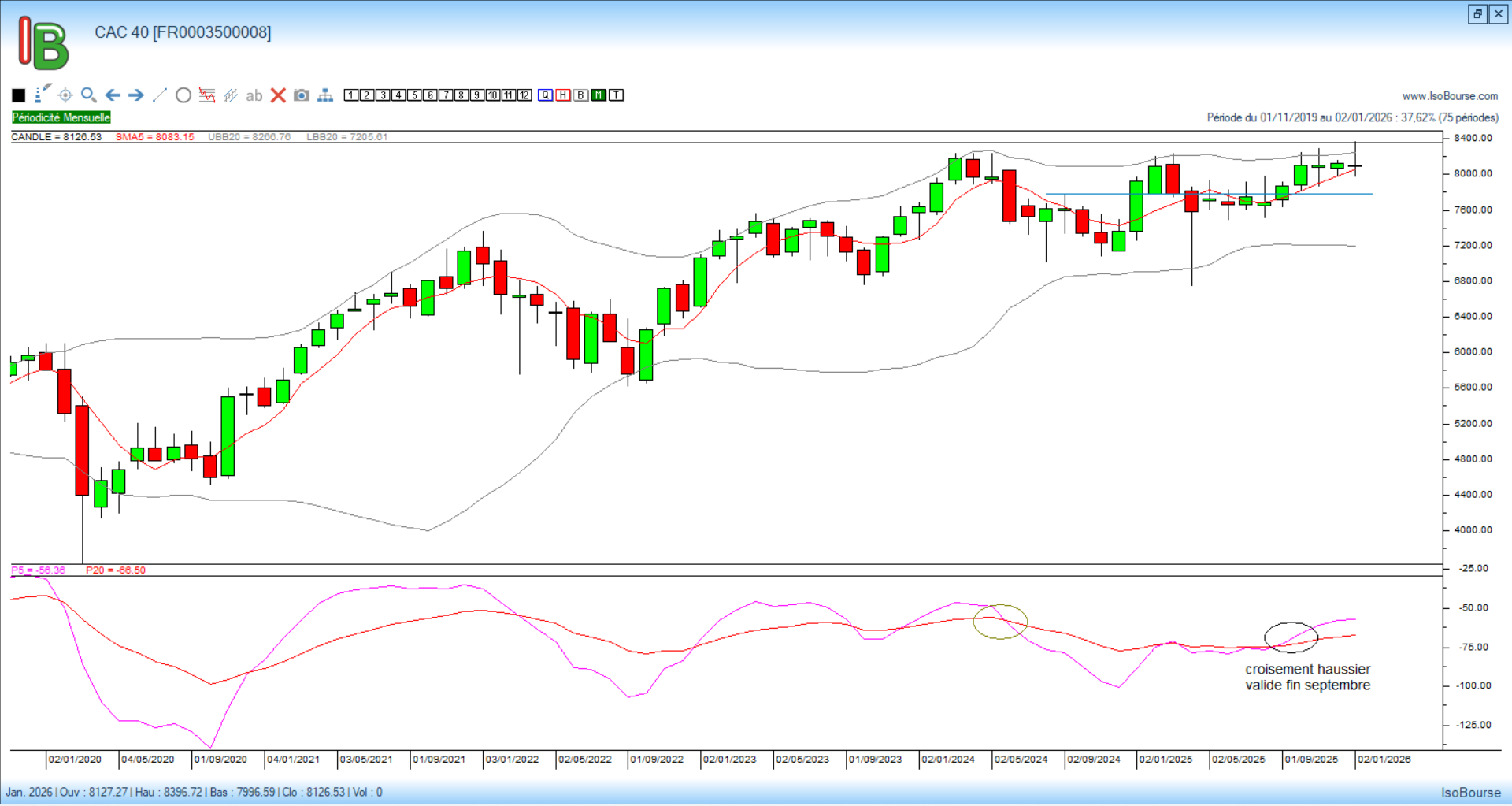Click the Périodicité Mensuelle label

pos(61,117)
